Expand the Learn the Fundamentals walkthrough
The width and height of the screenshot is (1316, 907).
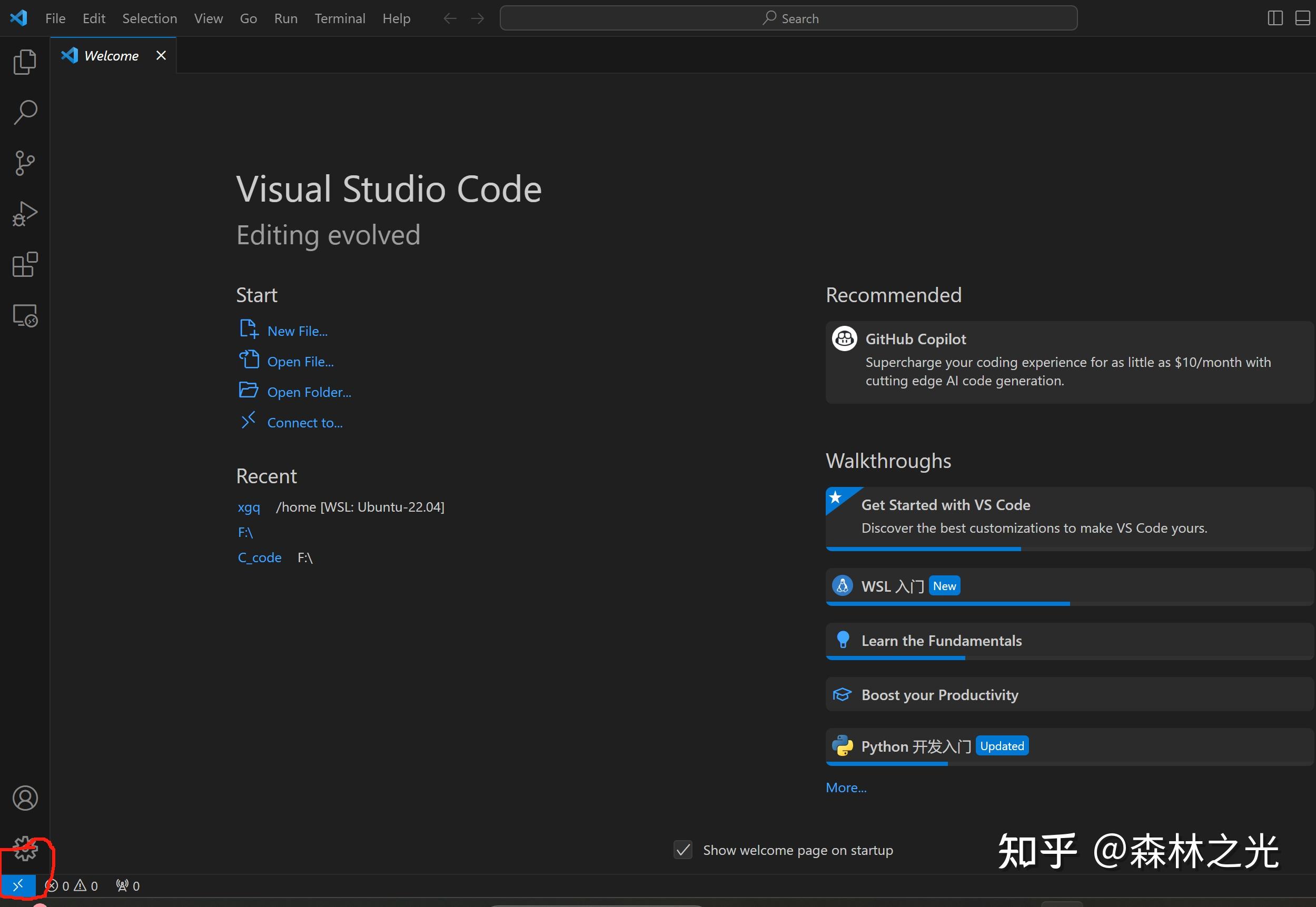pyautogui.click(x=942, y=641)
